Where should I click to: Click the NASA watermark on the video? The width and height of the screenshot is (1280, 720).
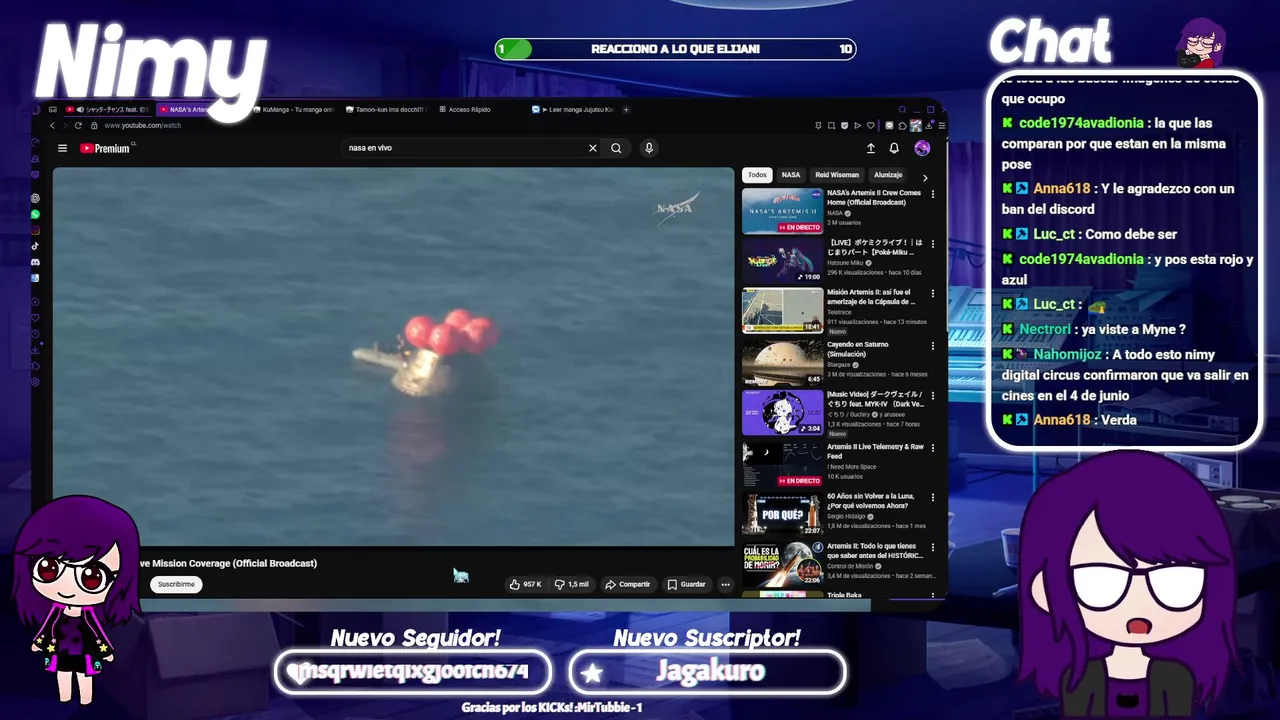coord(675,208)
